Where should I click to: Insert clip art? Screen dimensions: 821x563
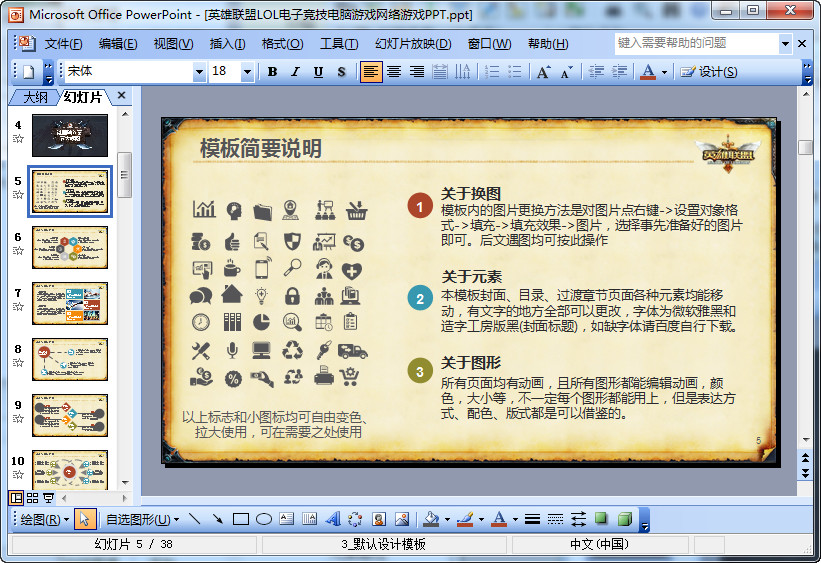(x=379, y=520)
